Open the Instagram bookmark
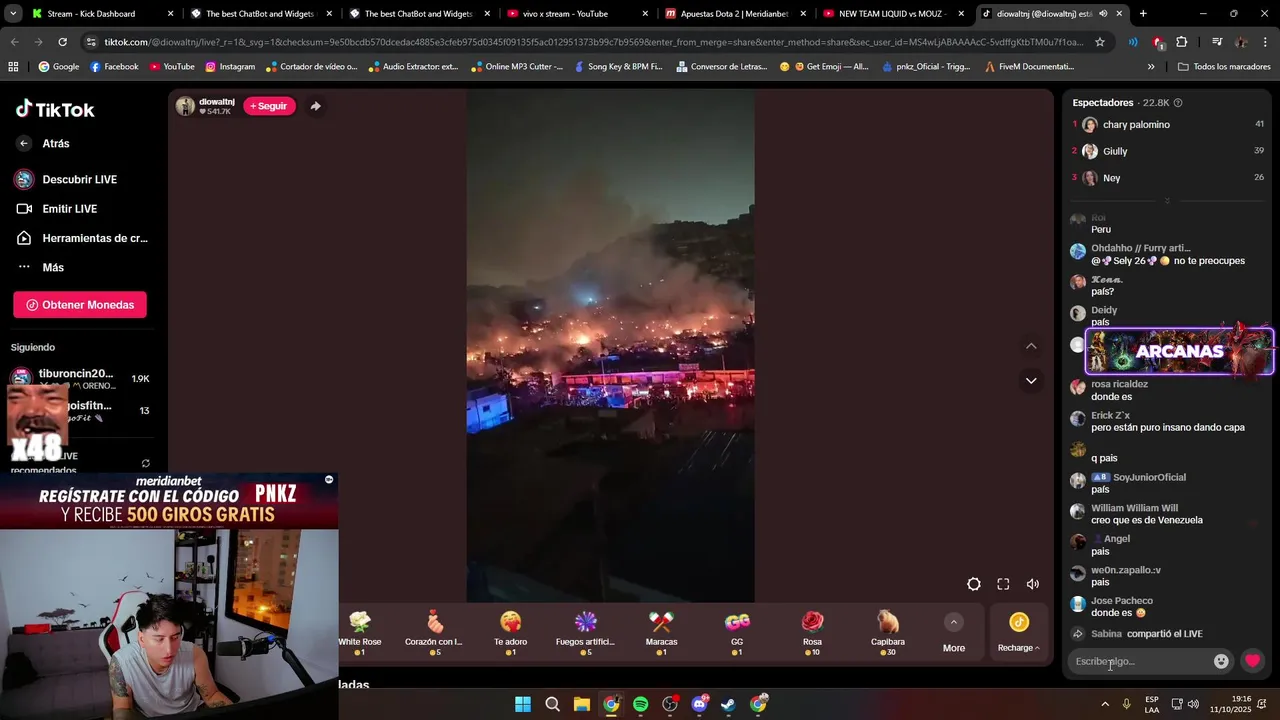1280x720 pixels. point(230,66)
